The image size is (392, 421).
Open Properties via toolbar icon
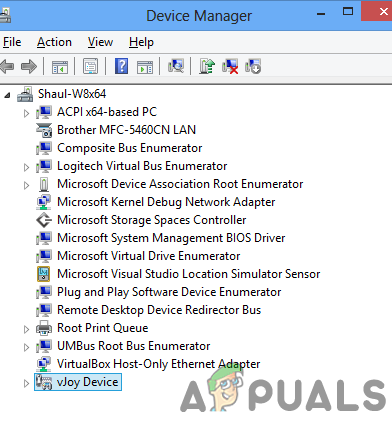pyautogui.click(x=90, y=66)
